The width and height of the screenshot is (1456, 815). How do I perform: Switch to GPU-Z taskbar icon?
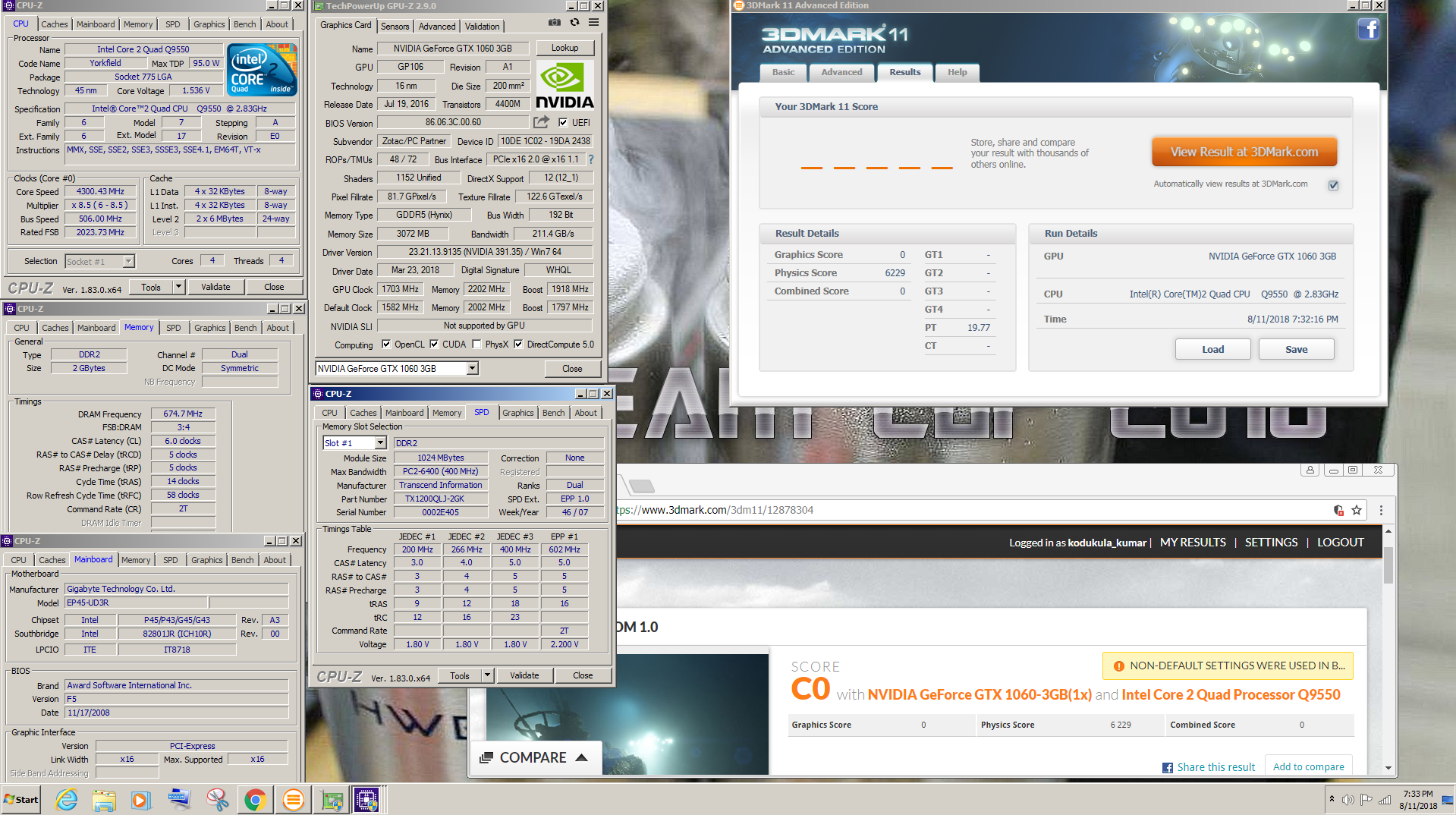332,800
